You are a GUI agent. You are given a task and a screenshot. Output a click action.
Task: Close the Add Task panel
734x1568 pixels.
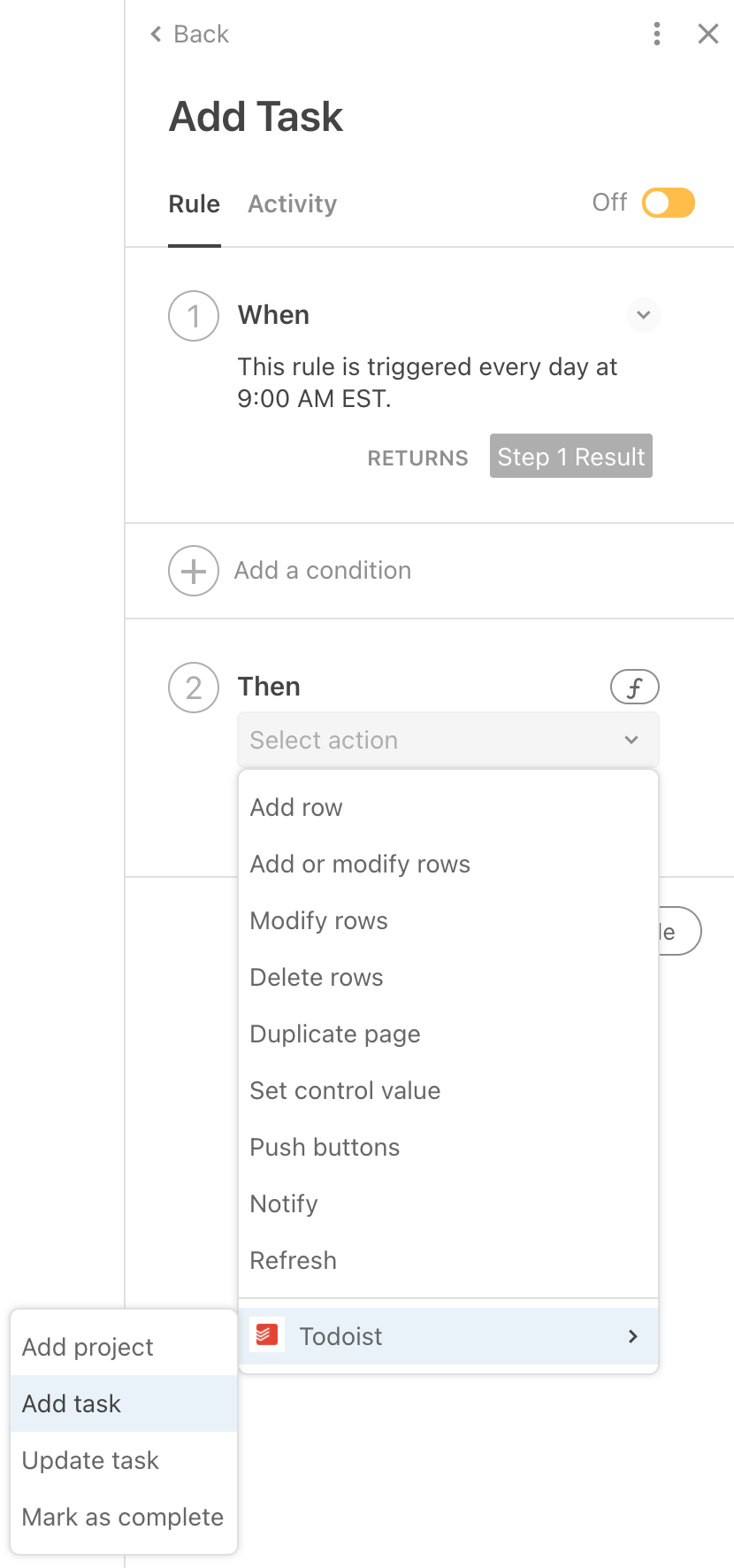(x=707, y=35)
